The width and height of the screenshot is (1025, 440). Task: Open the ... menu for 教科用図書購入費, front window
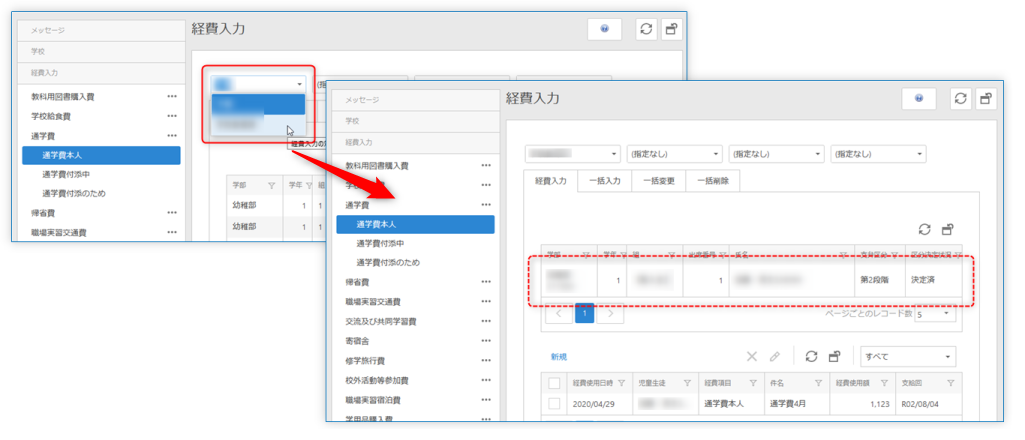coord(486,166)
